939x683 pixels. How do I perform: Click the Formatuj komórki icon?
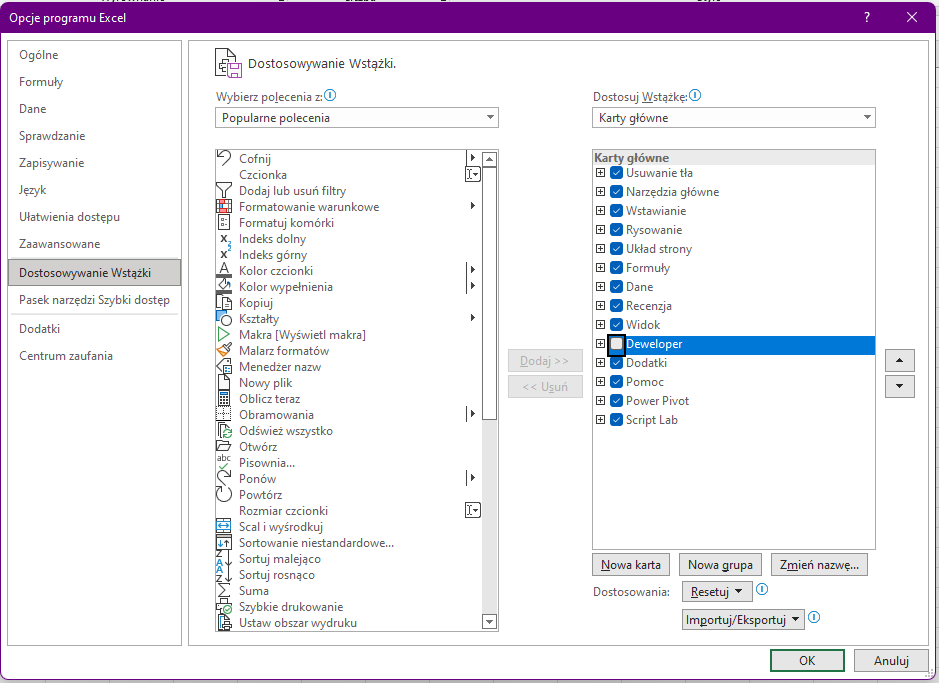click(223, 223)
